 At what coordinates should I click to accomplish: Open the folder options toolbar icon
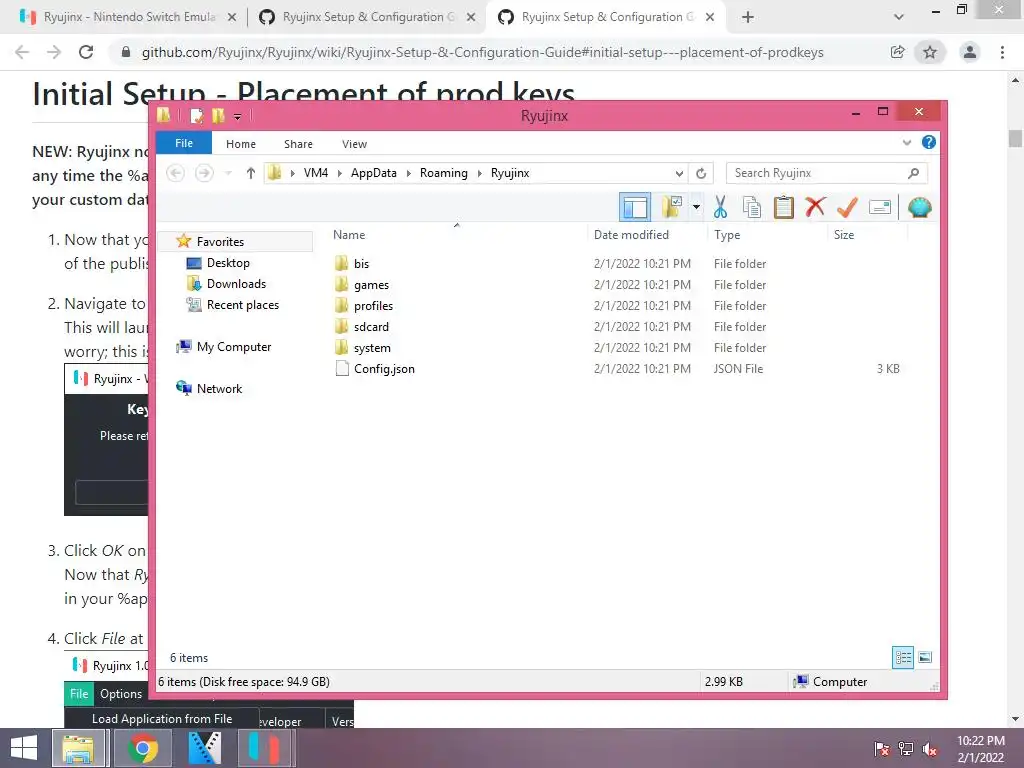671,208
